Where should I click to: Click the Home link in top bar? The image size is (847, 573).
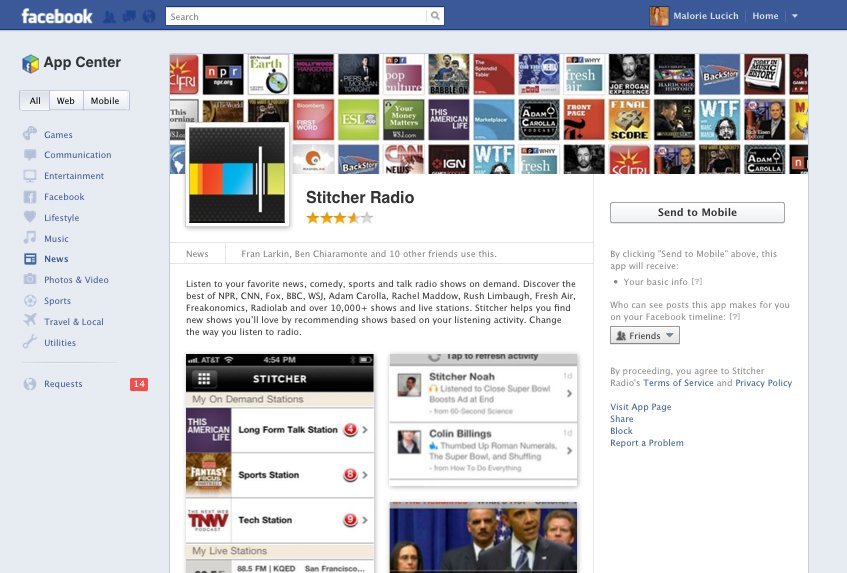pos(765,16)
